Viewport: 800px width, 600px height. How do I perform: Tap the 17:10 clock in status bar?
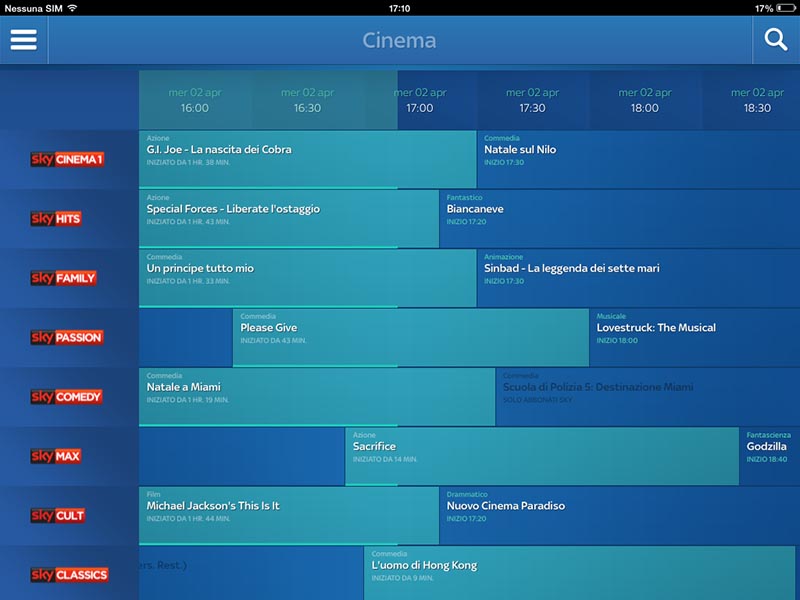tap(399, 8)
